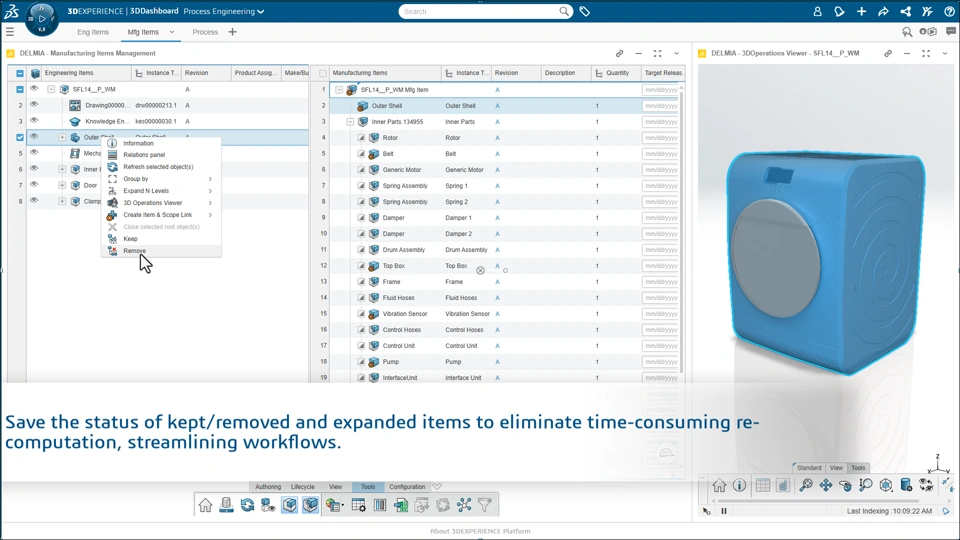This screenshot has height=540, width=960.
Task: Toggle visibility eye for row 8 Clamp
Action: point(34,200)
